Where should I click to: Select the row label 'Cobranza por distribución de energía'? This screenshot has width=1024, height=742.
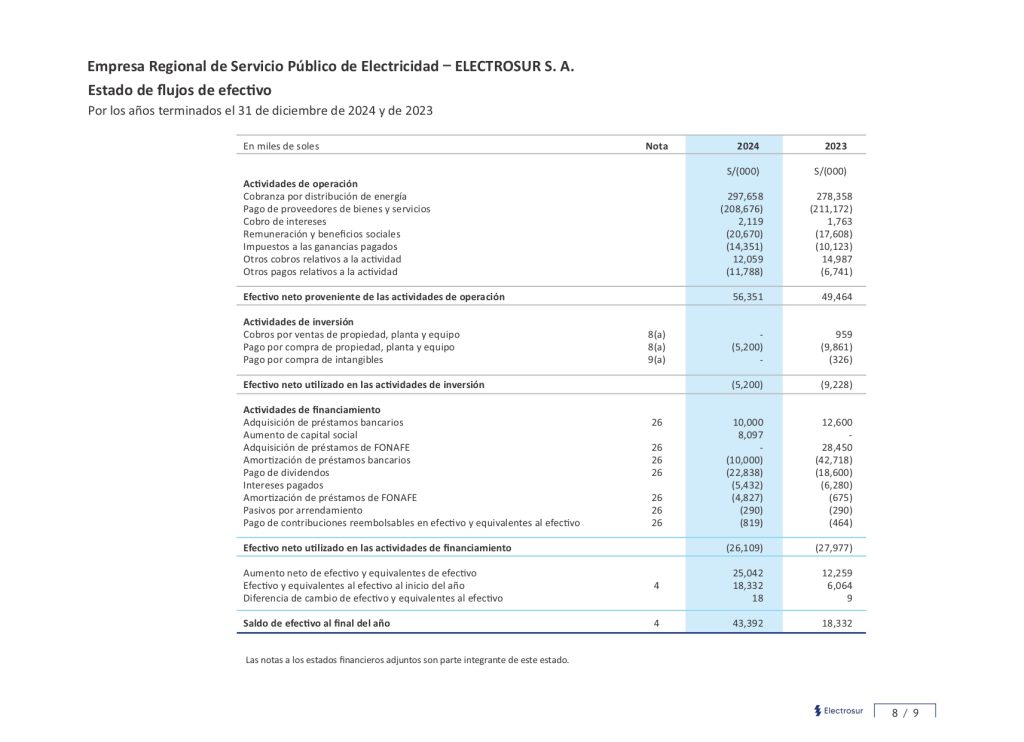pos(325,197)
